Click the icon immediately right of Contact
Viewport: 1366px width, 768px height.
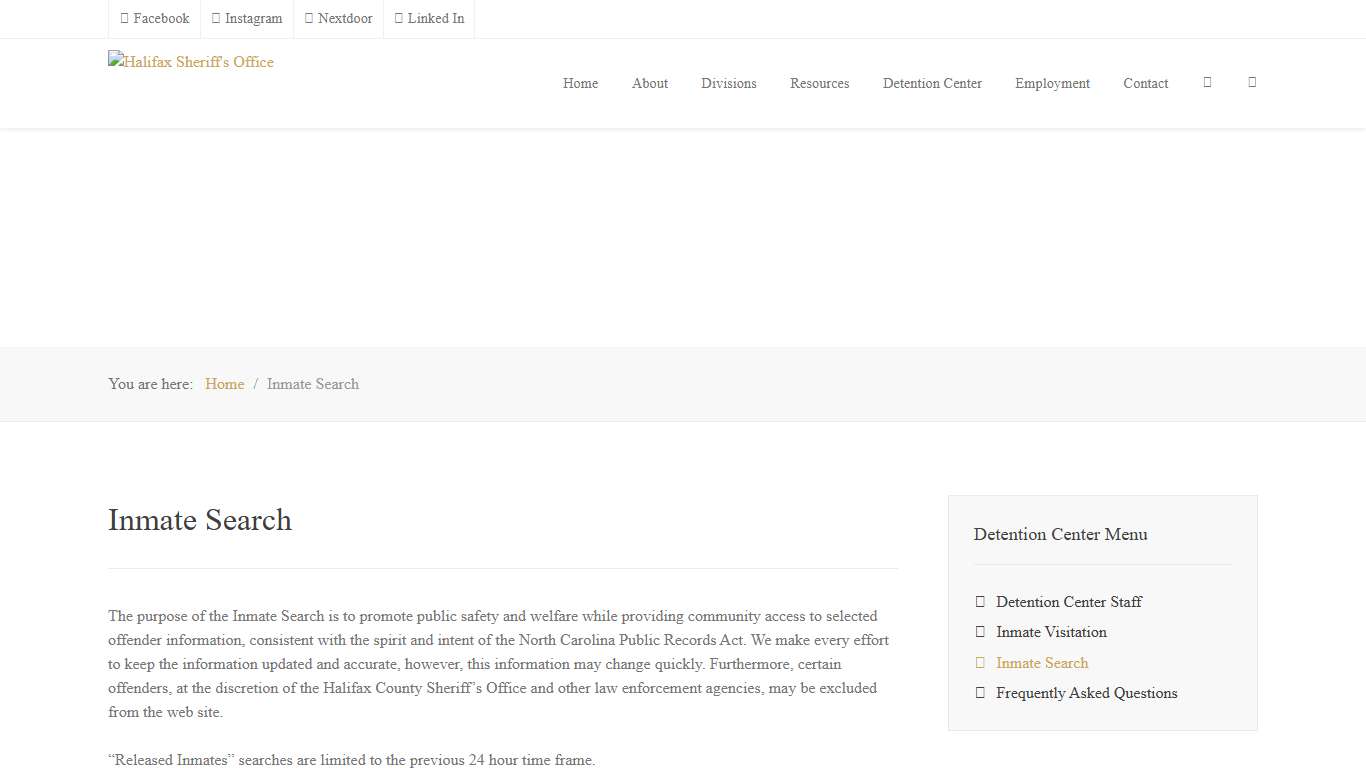[1207, 82]
